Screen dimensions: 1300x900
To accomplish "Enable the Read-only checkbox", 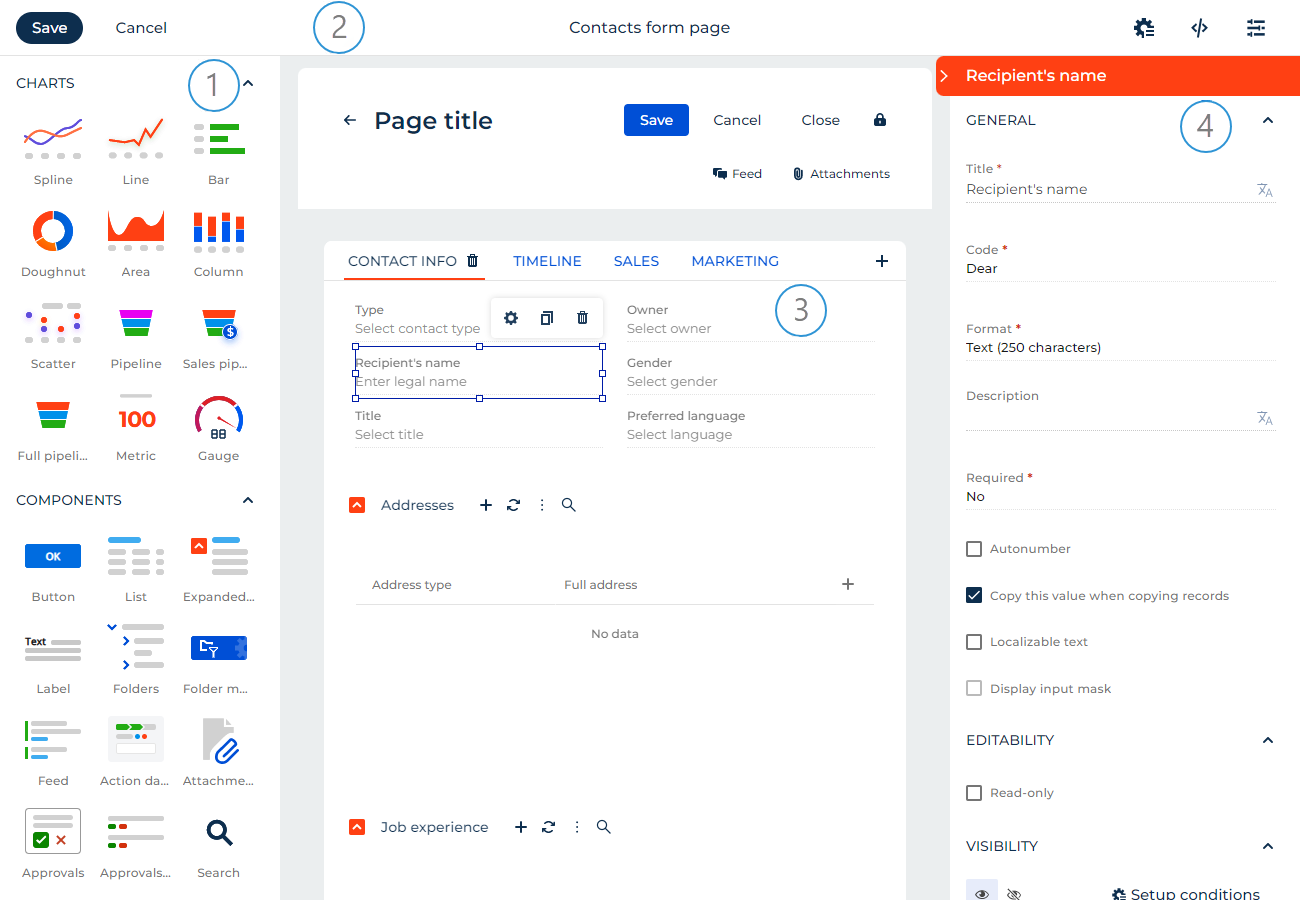I will [974, 792].
